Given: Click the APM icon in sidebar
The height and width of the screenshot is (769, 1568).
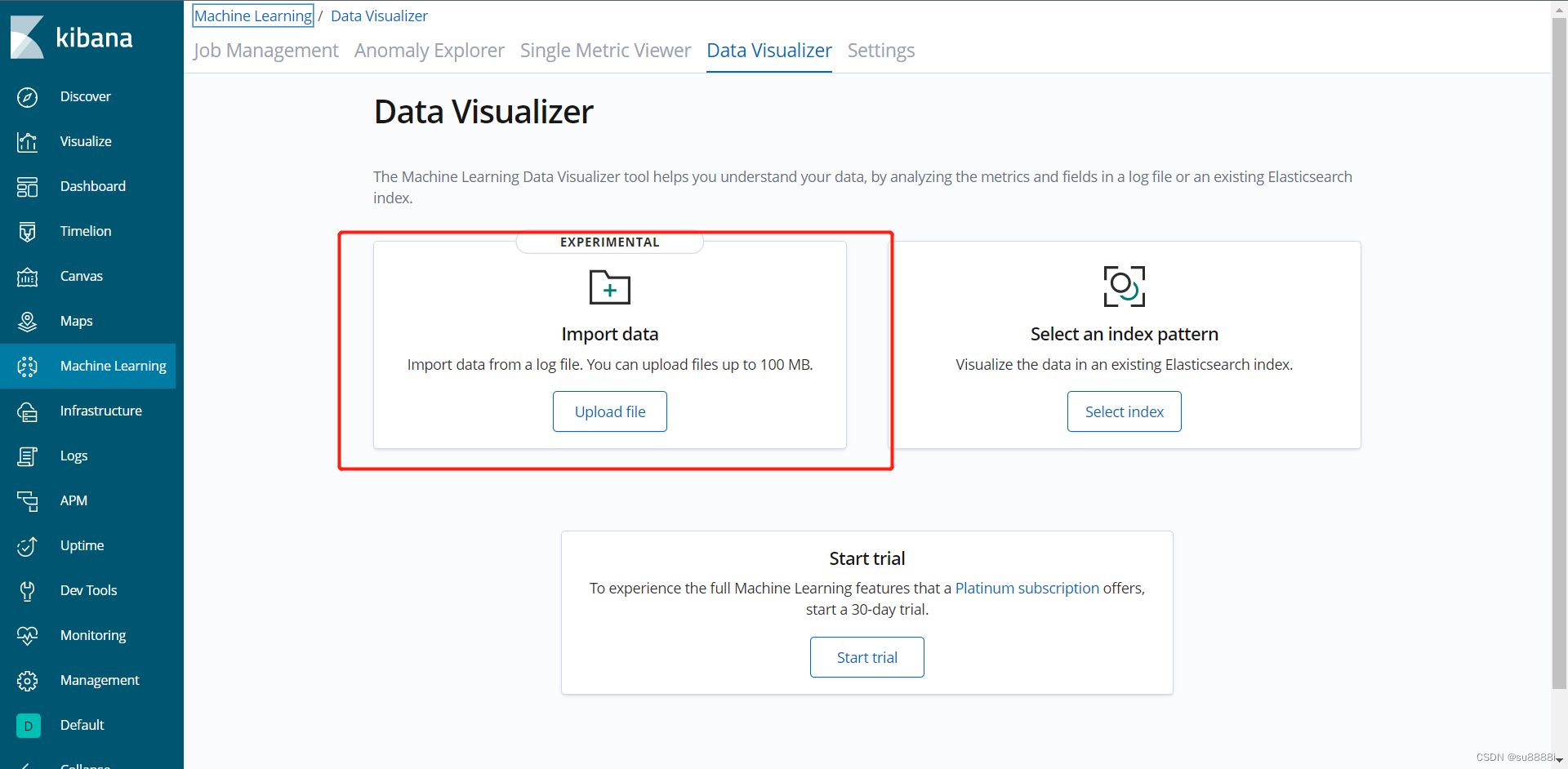Looking at the screenshot, I should pos(27,501).
